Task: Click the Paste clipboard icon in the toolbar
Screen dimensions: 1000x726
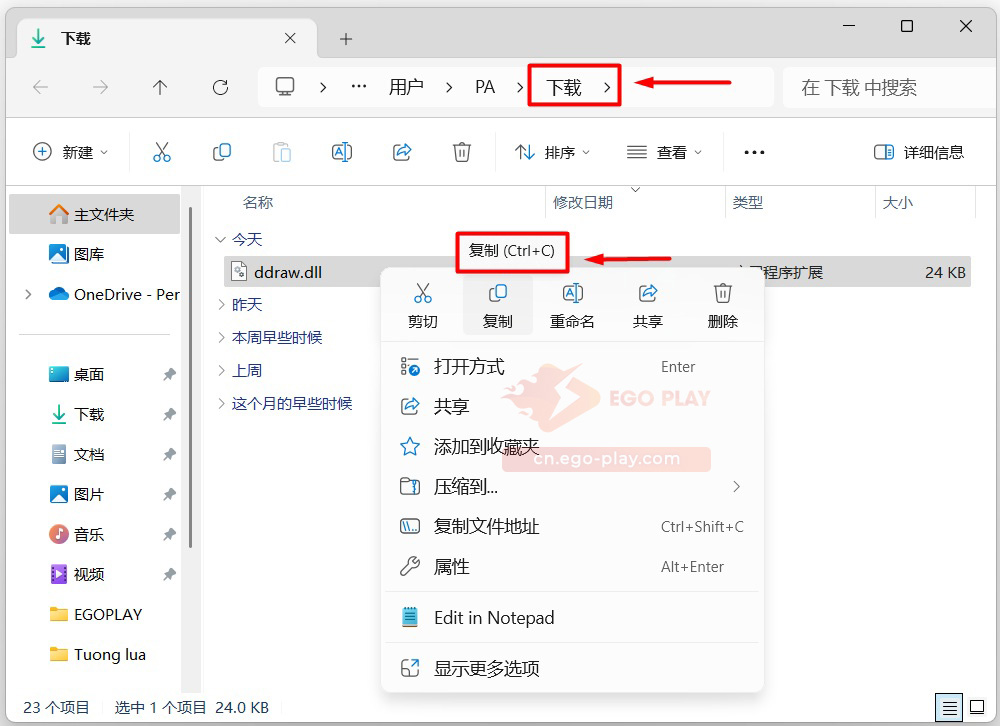Action: (282, 152)
